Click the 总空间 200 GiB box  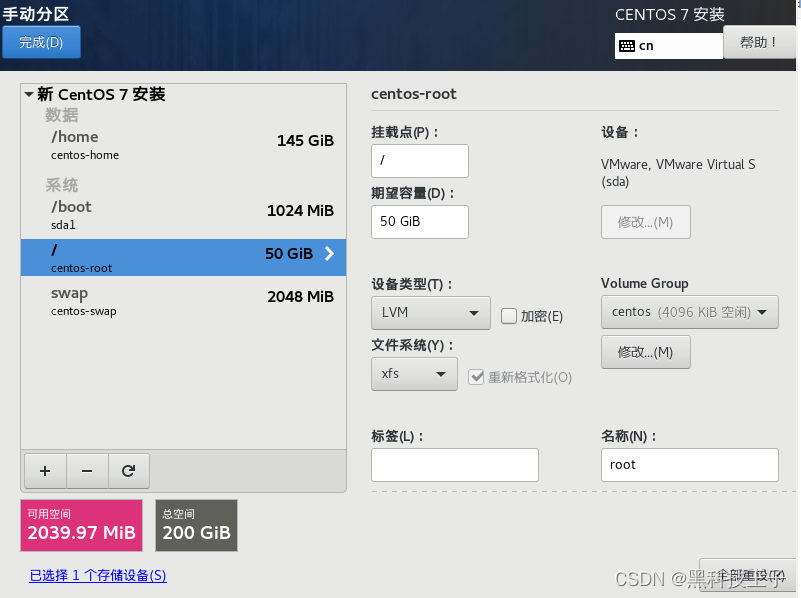click(x=197, y=525)
